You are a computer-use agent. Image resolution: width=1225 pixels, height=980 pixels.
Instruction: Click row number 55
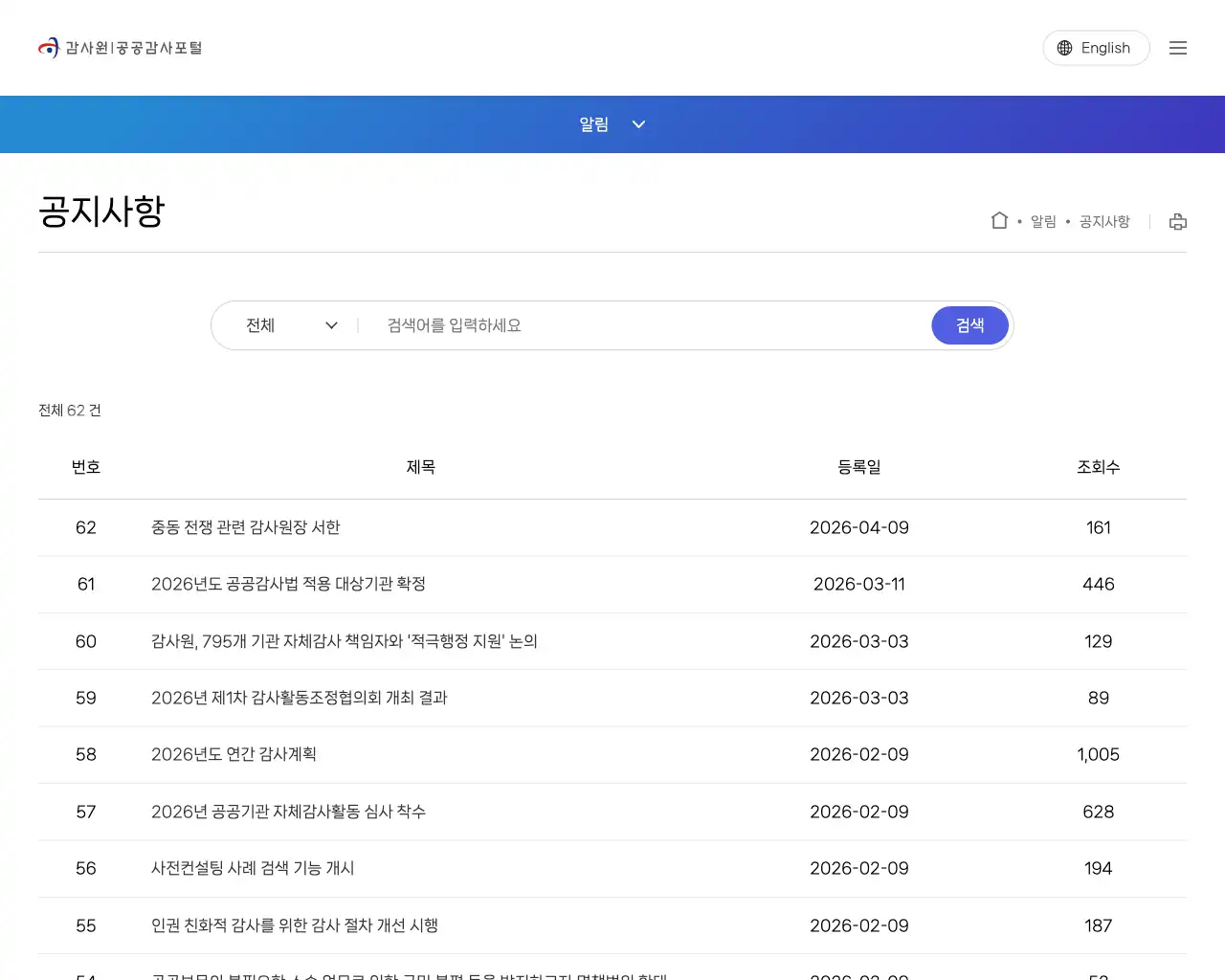point(86,925)
